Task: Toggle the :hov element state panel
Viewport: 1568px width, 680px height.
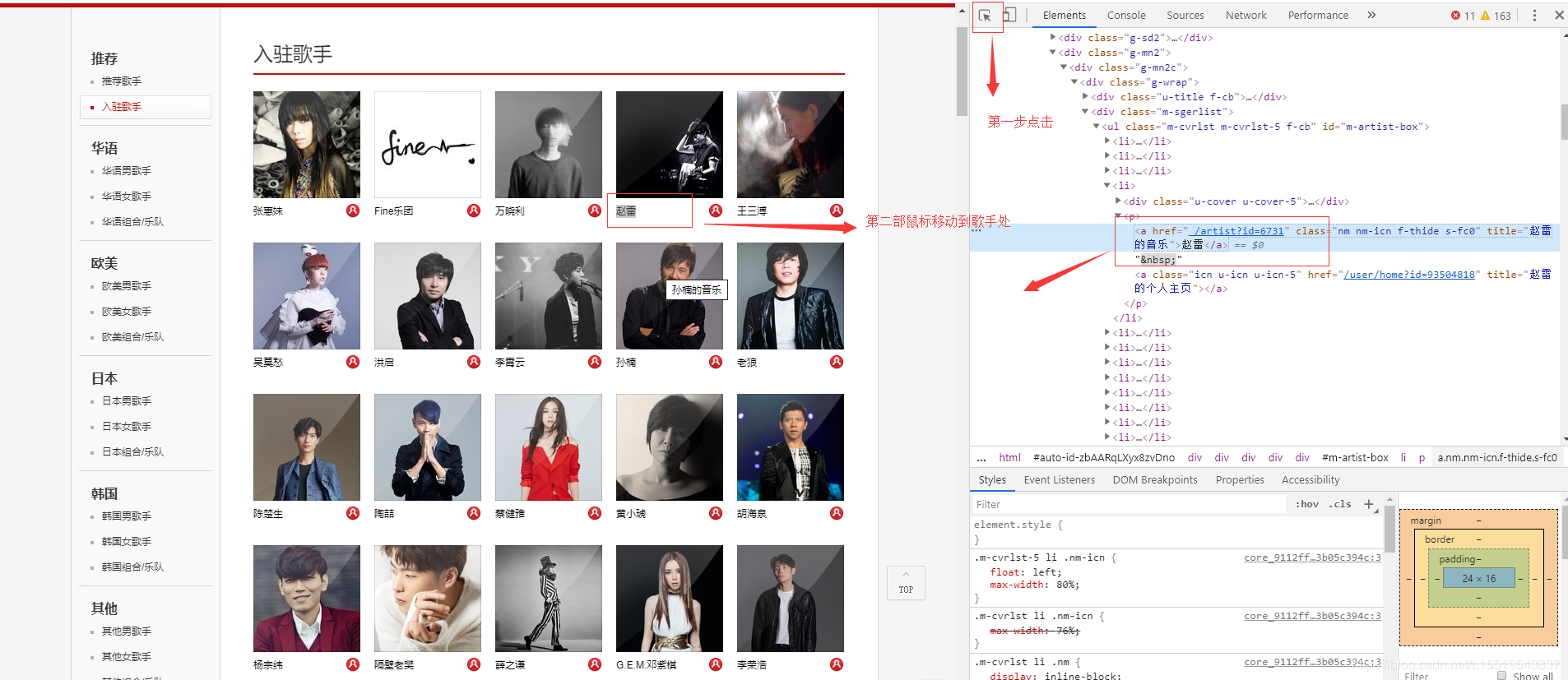Action: click(x=1307, y=504)
